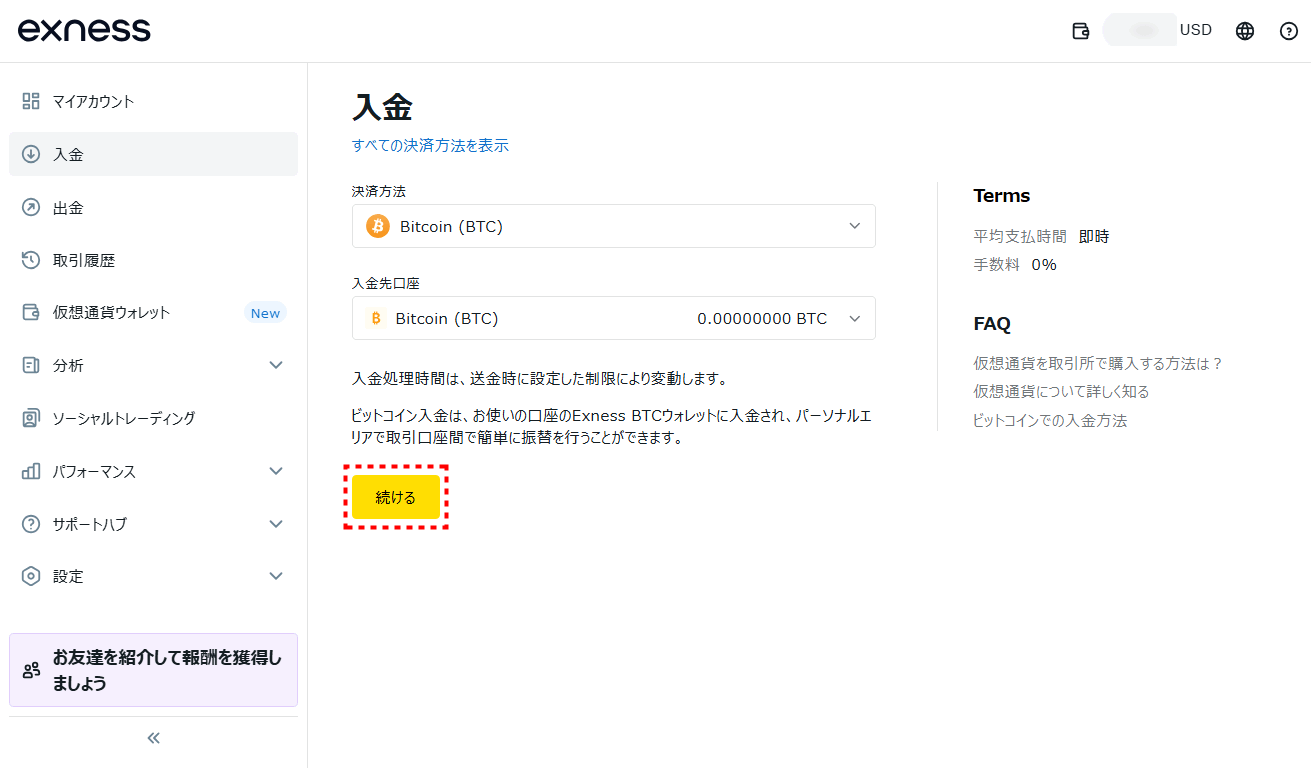1311x768 pixels.
Task: Click the FAQ heading
Action: tap(992, 324)
